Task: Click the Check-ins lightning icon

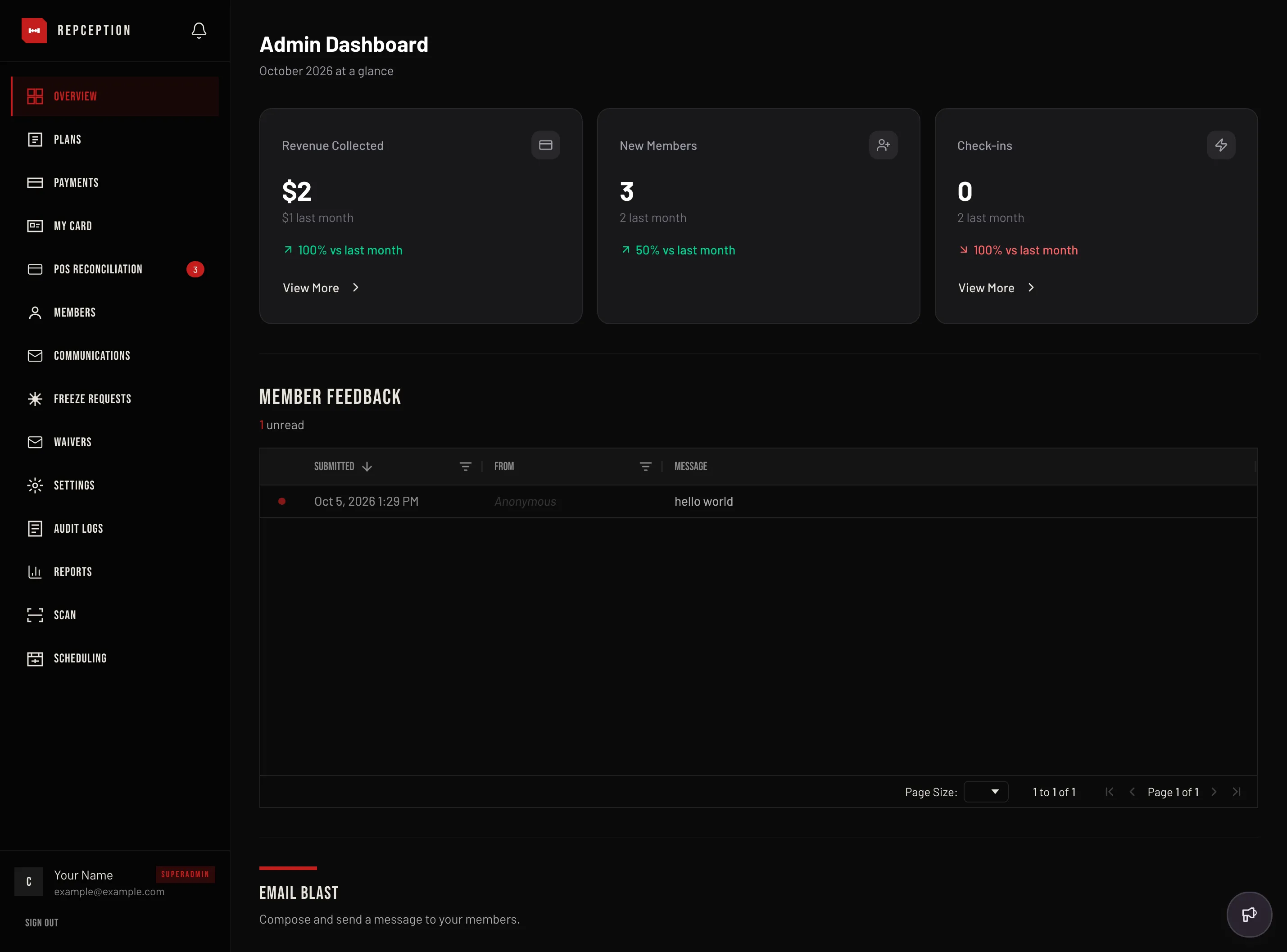Action: [x=1221, y=145]
